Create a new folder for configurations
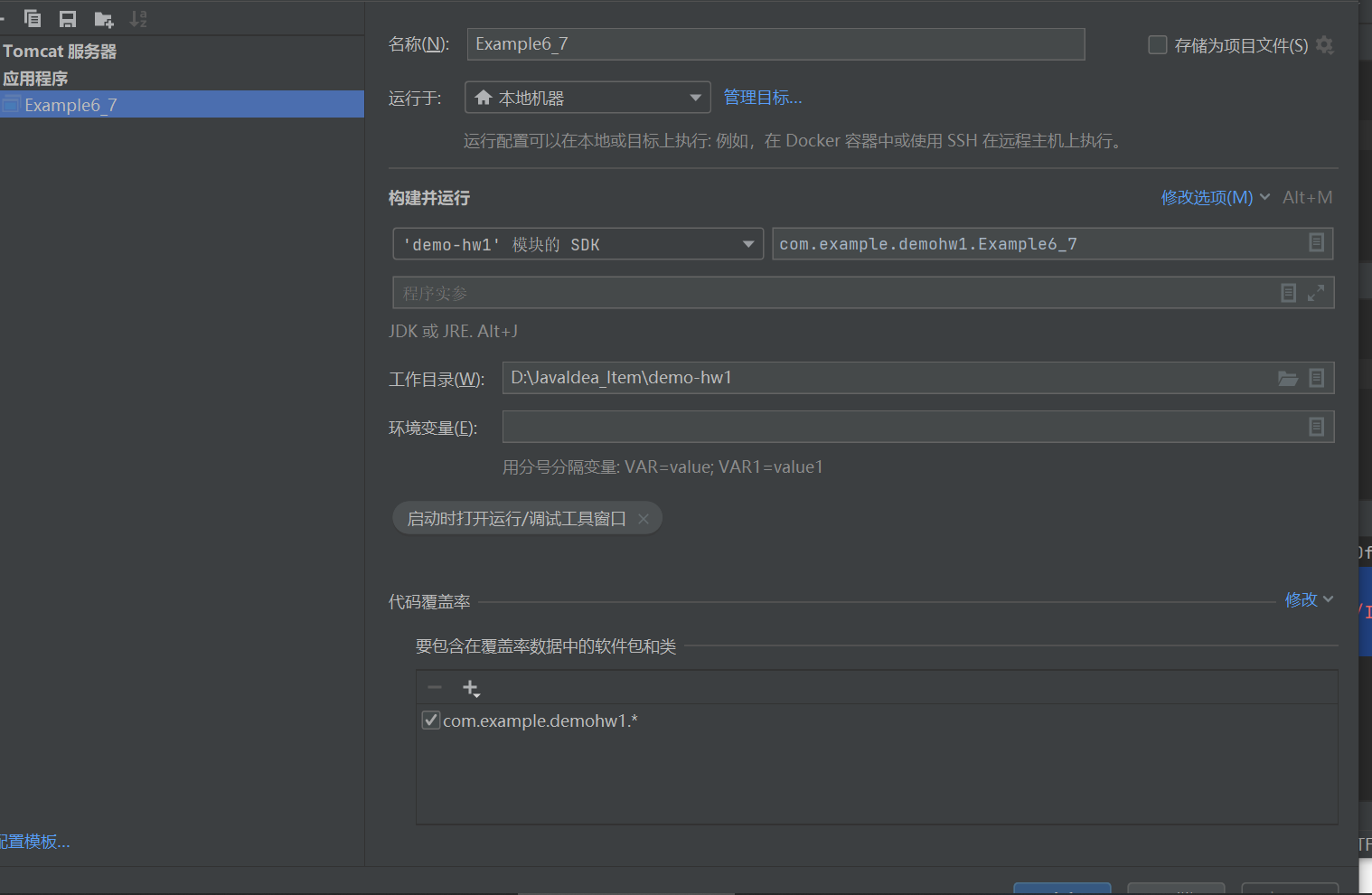The height and width of the screenshot is (895, 1372). (x=102, y=18)
